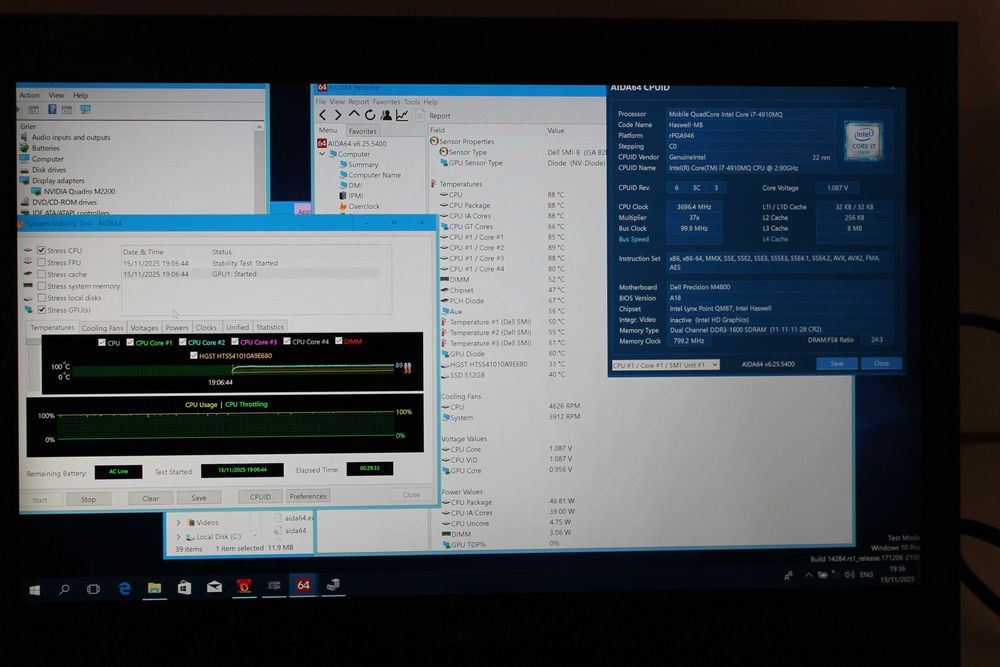Click the help icon in Device Manager toolbar
The width and height of the screenshot is (1000, 667).
(x=52, y=110)
